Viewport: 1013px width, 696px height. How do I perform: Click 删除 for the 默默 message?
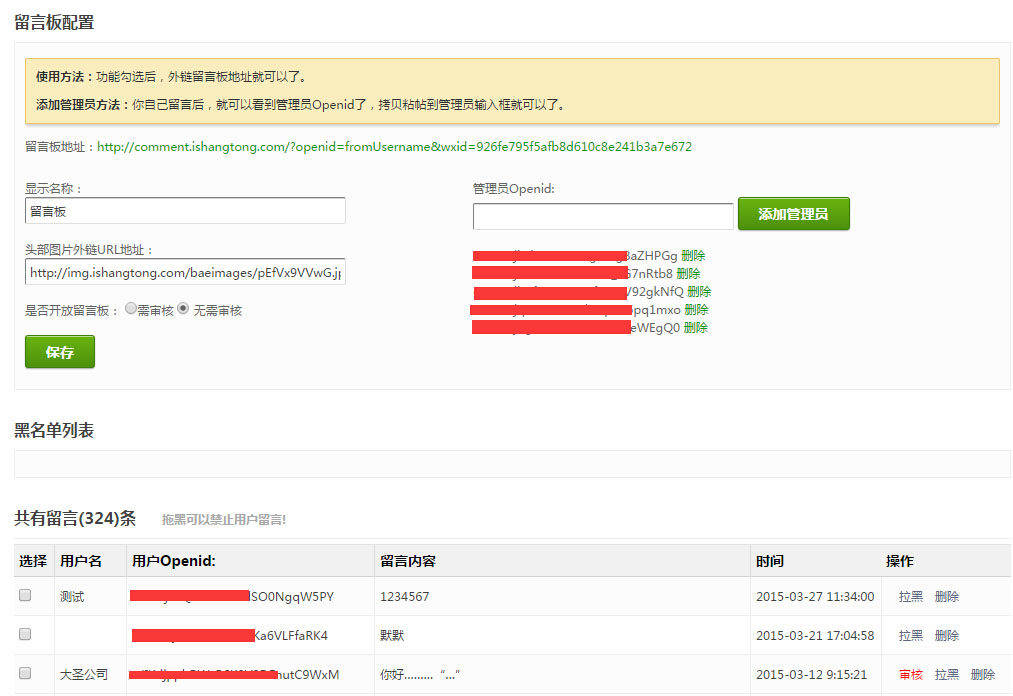[947, 636]
